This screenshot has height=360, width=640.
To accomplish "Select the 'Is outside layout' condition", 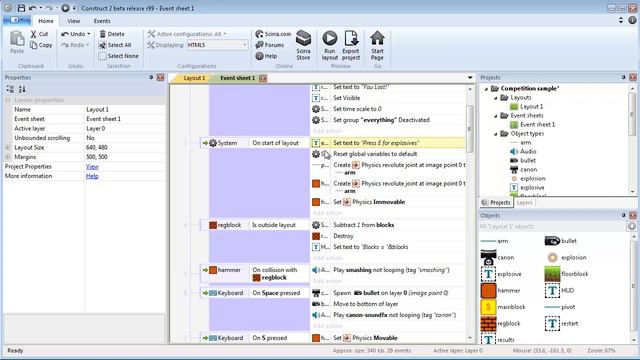I will coord(274,225).
